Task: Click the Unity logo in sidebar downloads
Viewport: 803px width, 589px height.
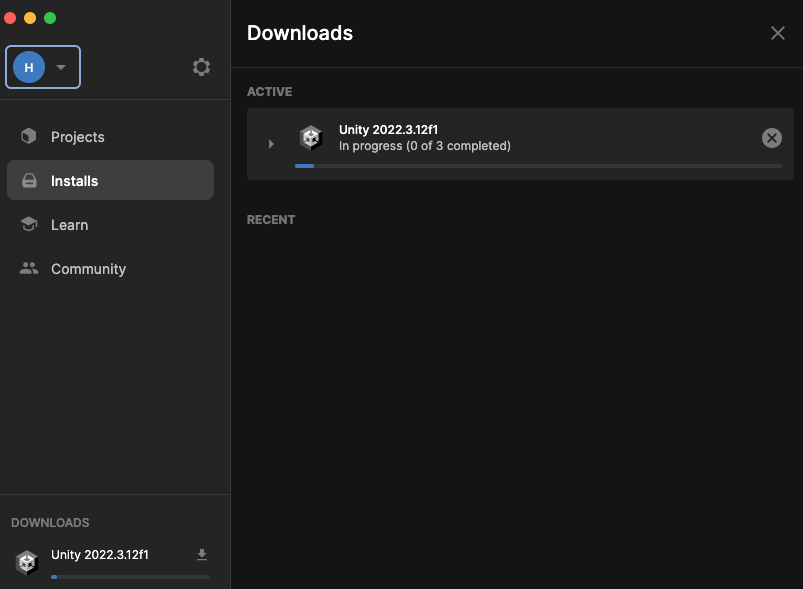Action: 27,562
